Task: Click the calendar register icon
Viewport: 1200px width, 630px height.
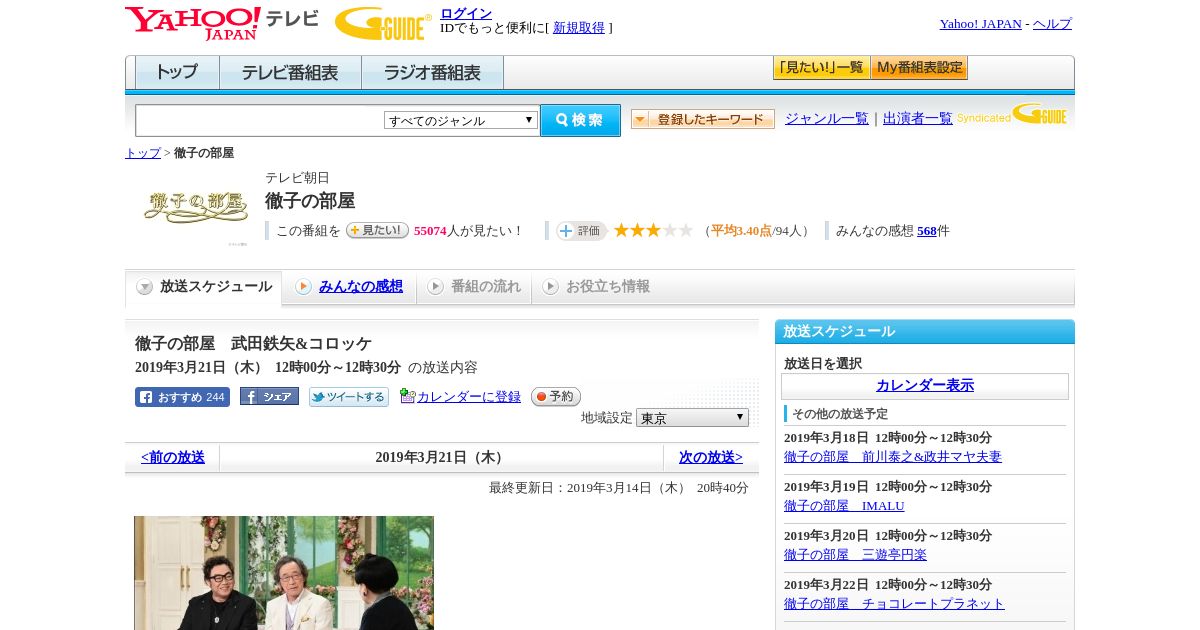Action: pos(407,396)
